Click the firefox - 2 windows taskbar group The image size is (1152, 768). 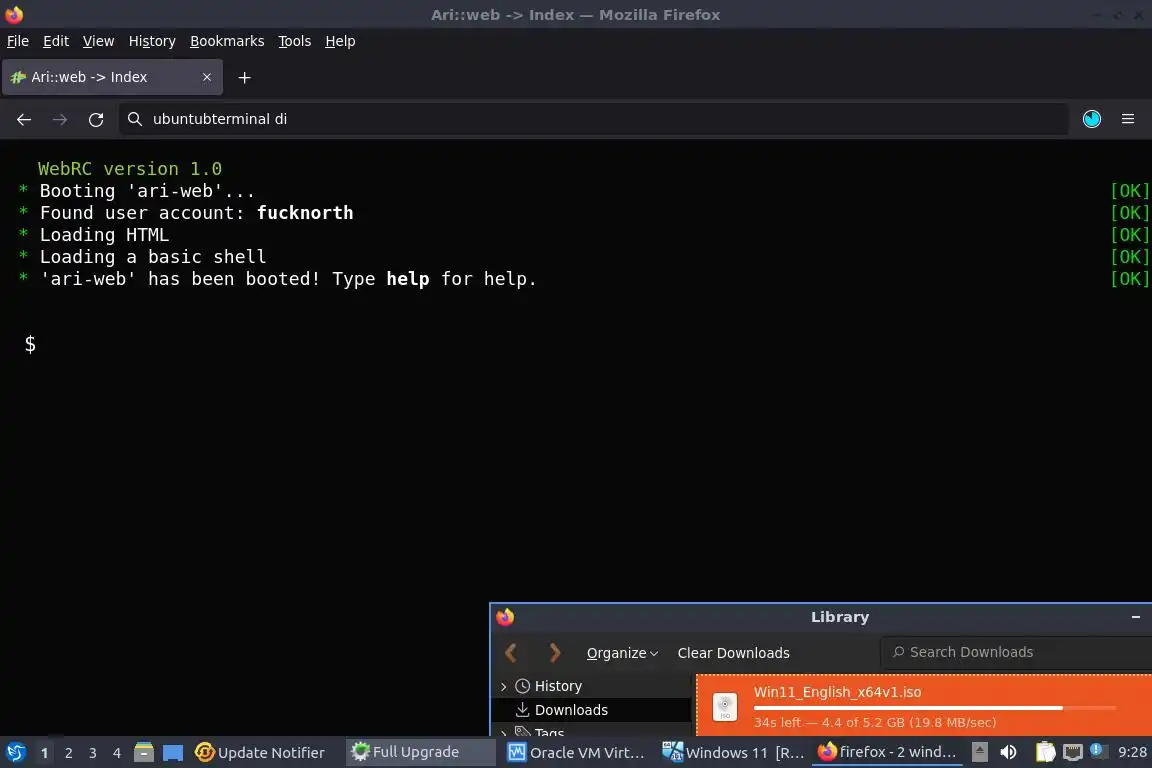tap(888, 752)
